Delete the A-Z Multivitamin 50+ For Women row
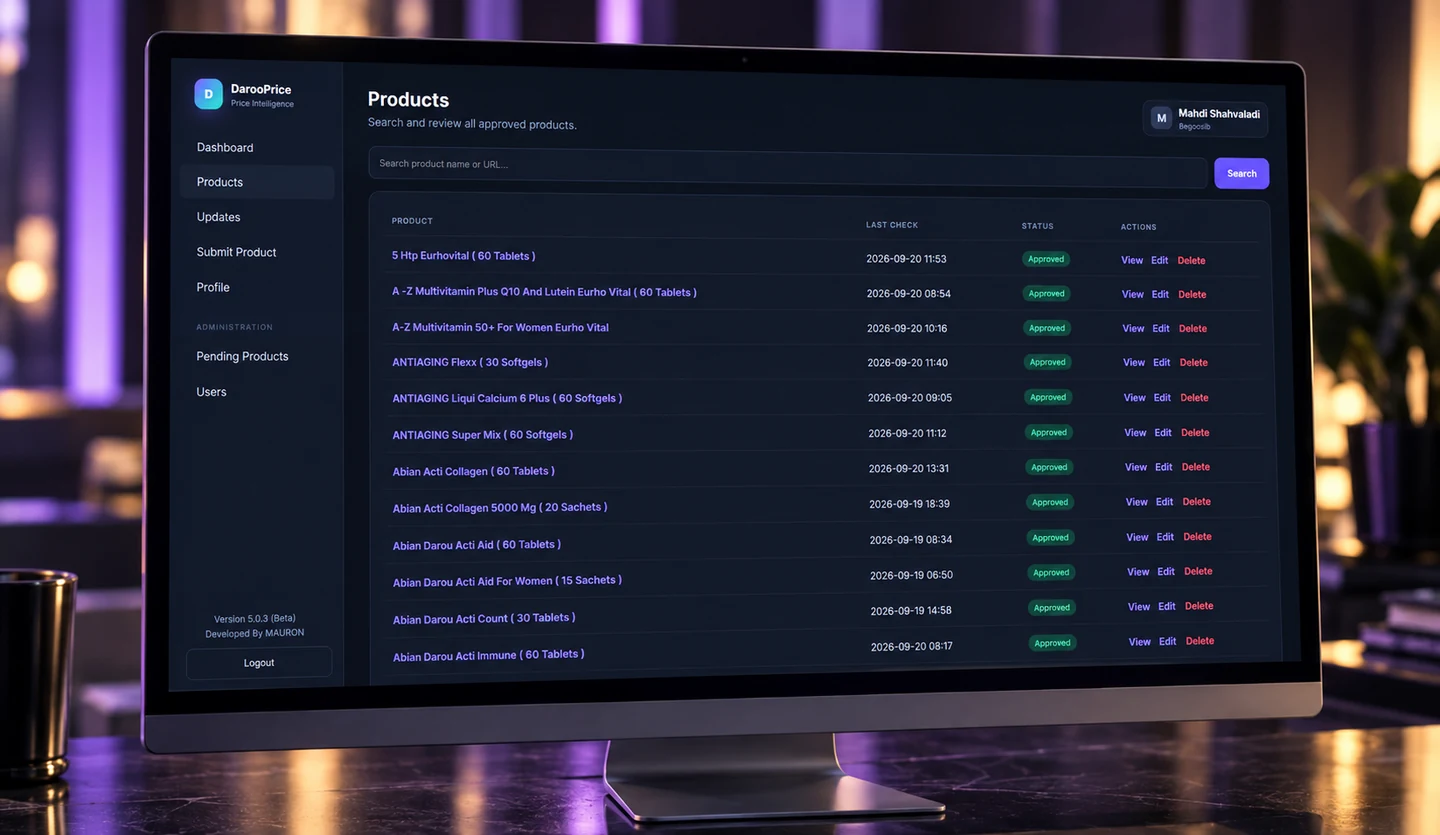Viewport: 1440px width, 835px height. (x=1193, y=328)
